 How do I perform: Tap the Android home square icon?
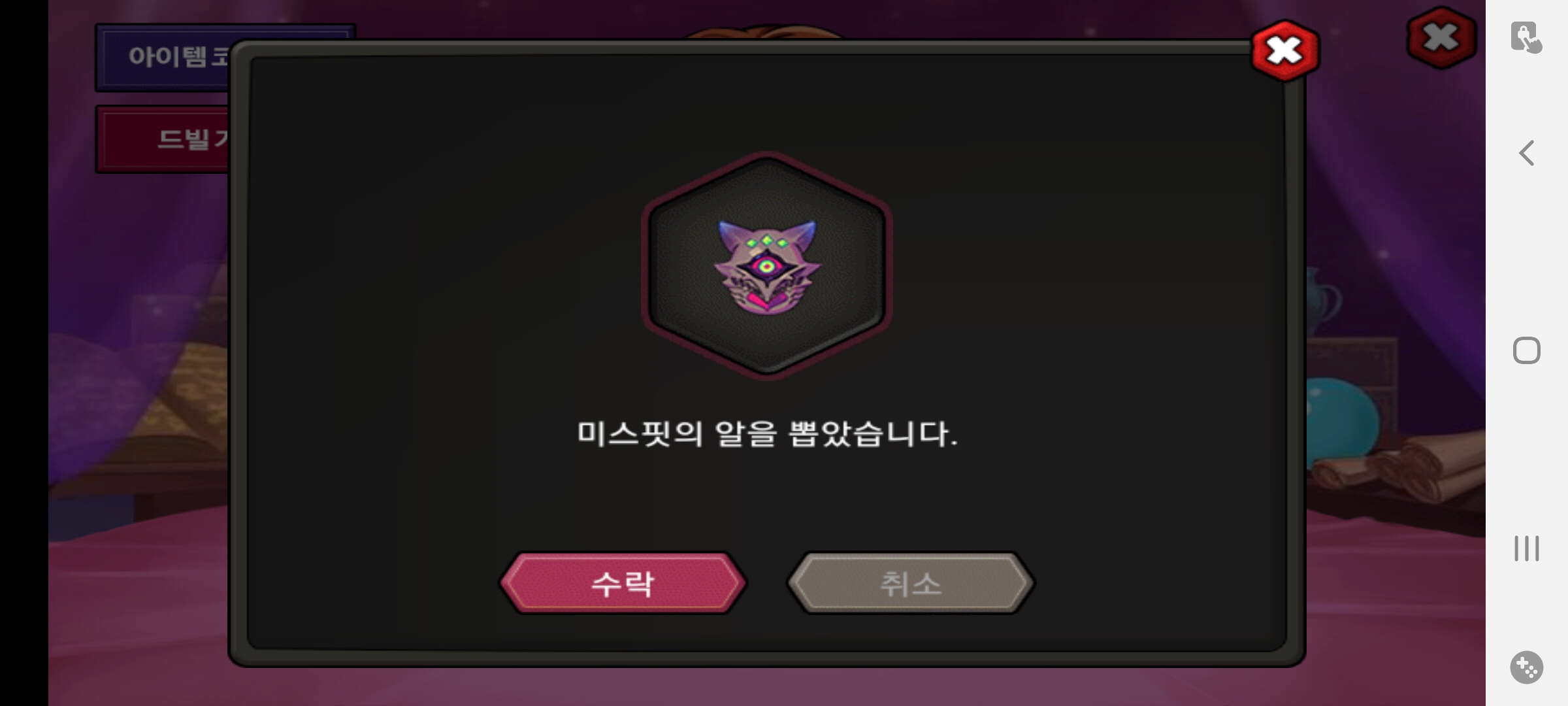click(1527, 350)
